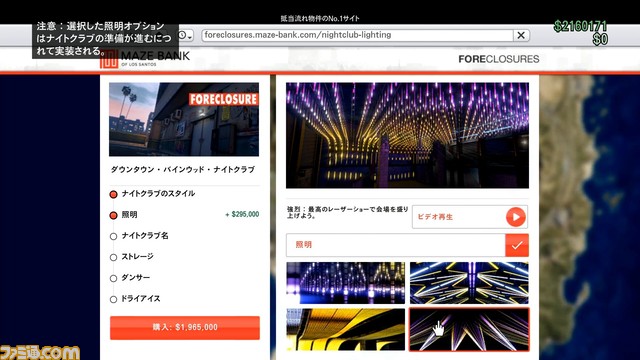Select the ナイトクラブ名 step
The image size is (640, 360).
(139, 236)
